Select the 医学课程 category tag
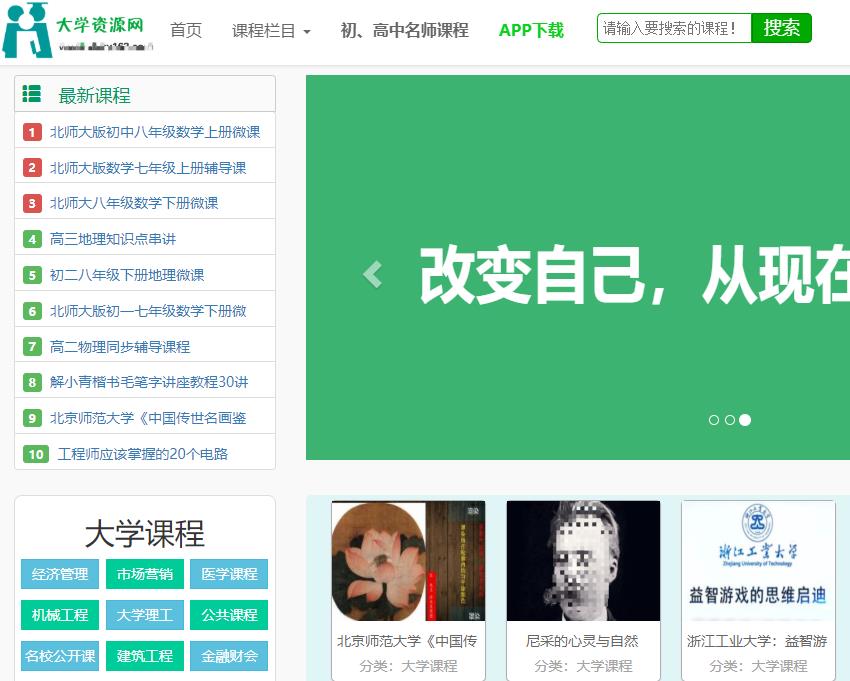The image size is (850, 681). [x=230, y=574]
